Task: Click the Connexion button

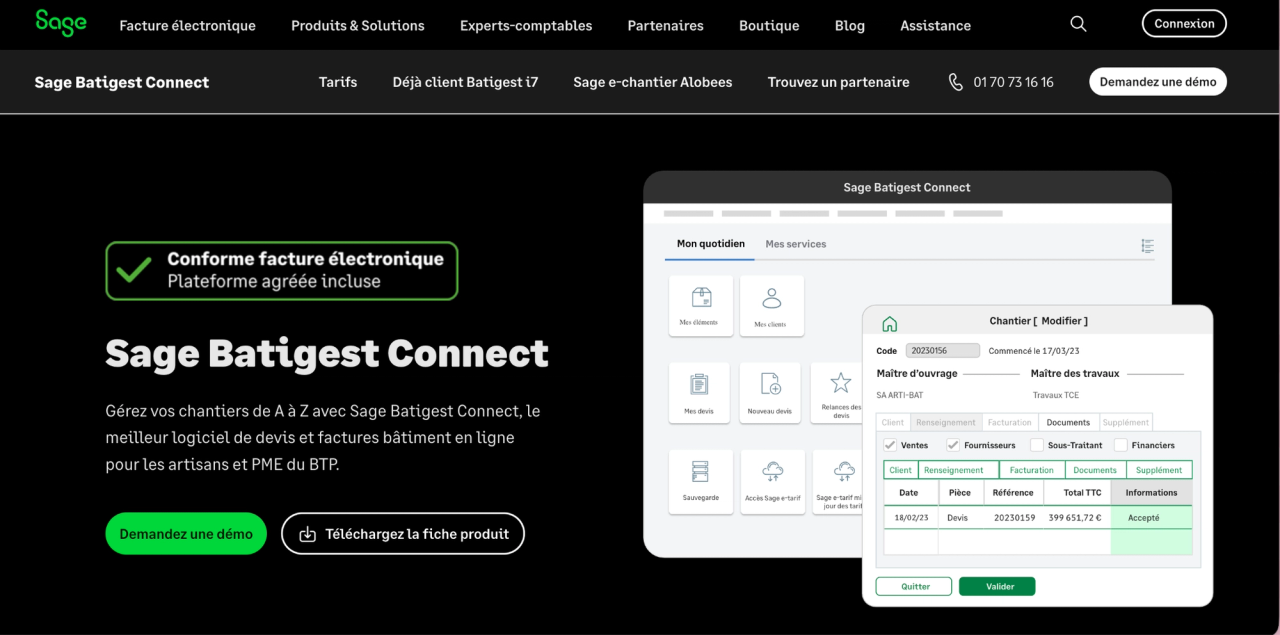Action: click(1184, 23)
